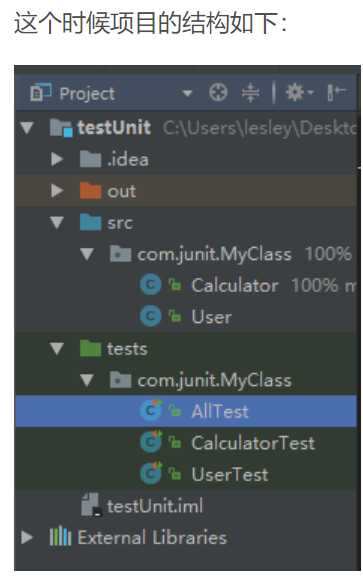
Task: Expand the .idea folder
Action: click(x=57, y=160)
